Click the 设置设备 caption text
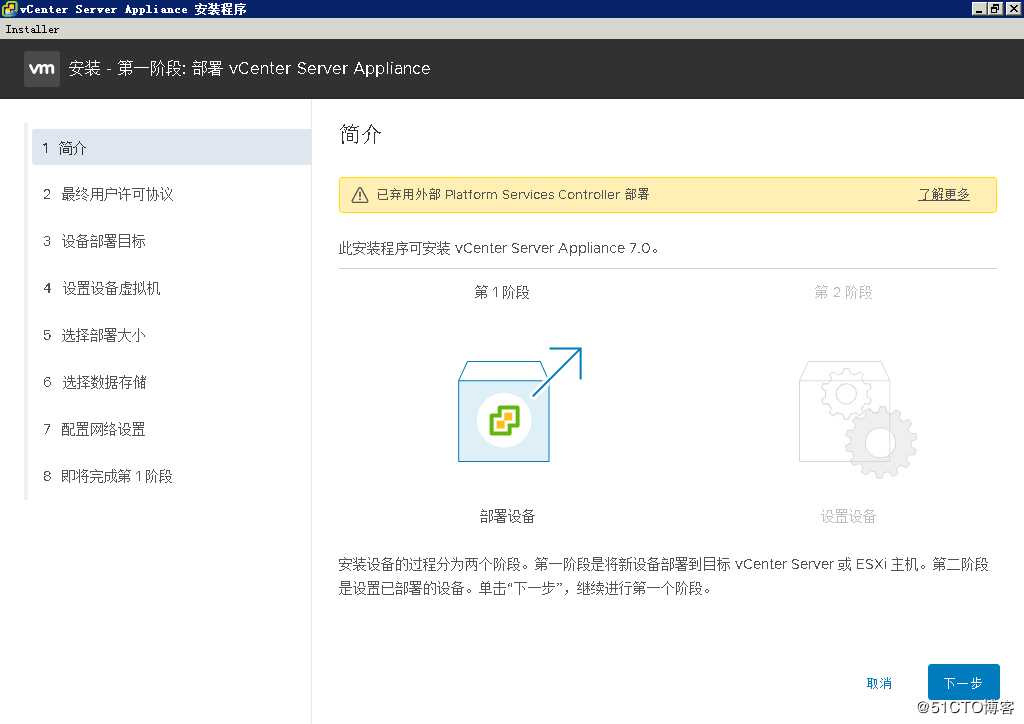1024x724 pixels. (848, 516)
